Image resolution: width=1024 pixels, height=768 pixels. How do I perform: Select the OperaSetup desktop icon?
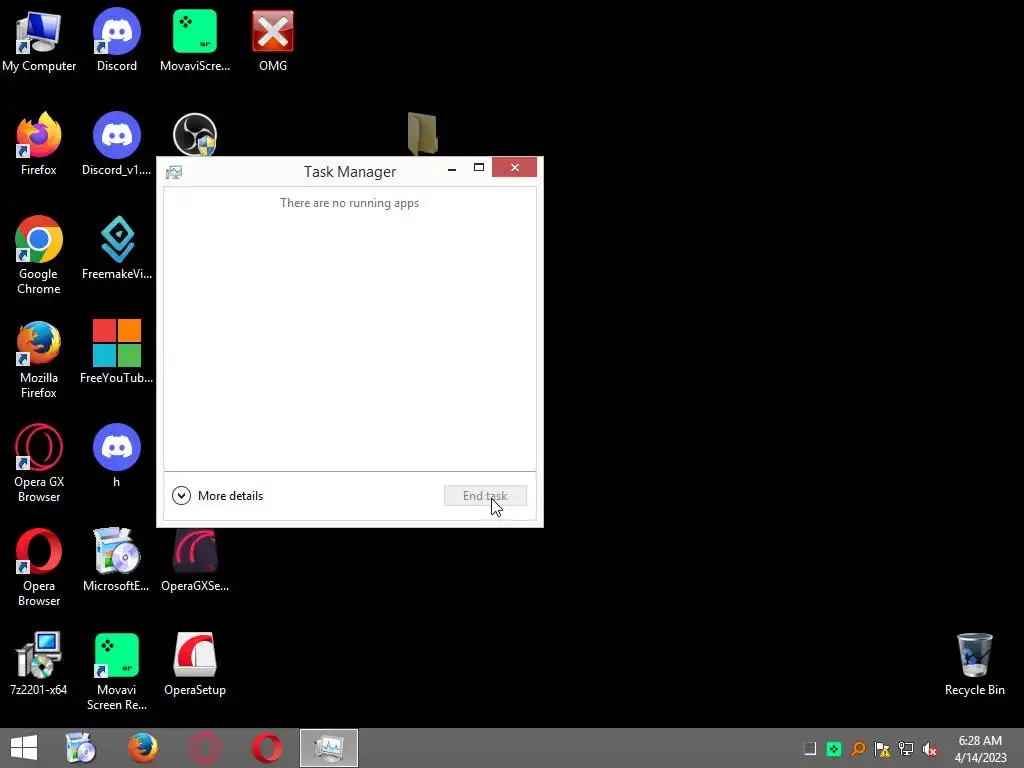coord(195,664)
